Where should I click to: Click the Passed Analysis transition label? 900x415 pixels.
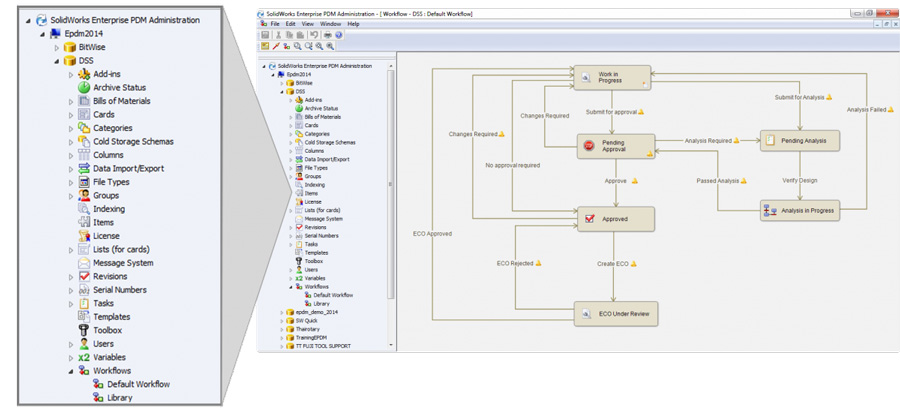pos(717,181)
